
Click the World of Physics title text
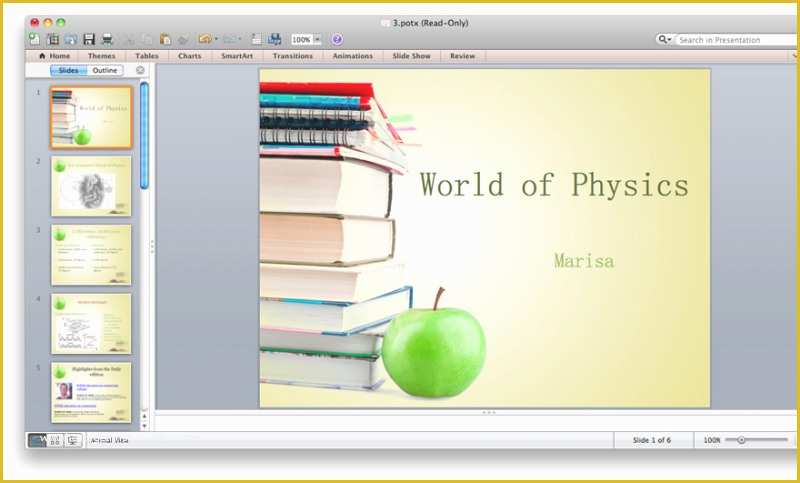pyautogui.click(x=554, y=185)
